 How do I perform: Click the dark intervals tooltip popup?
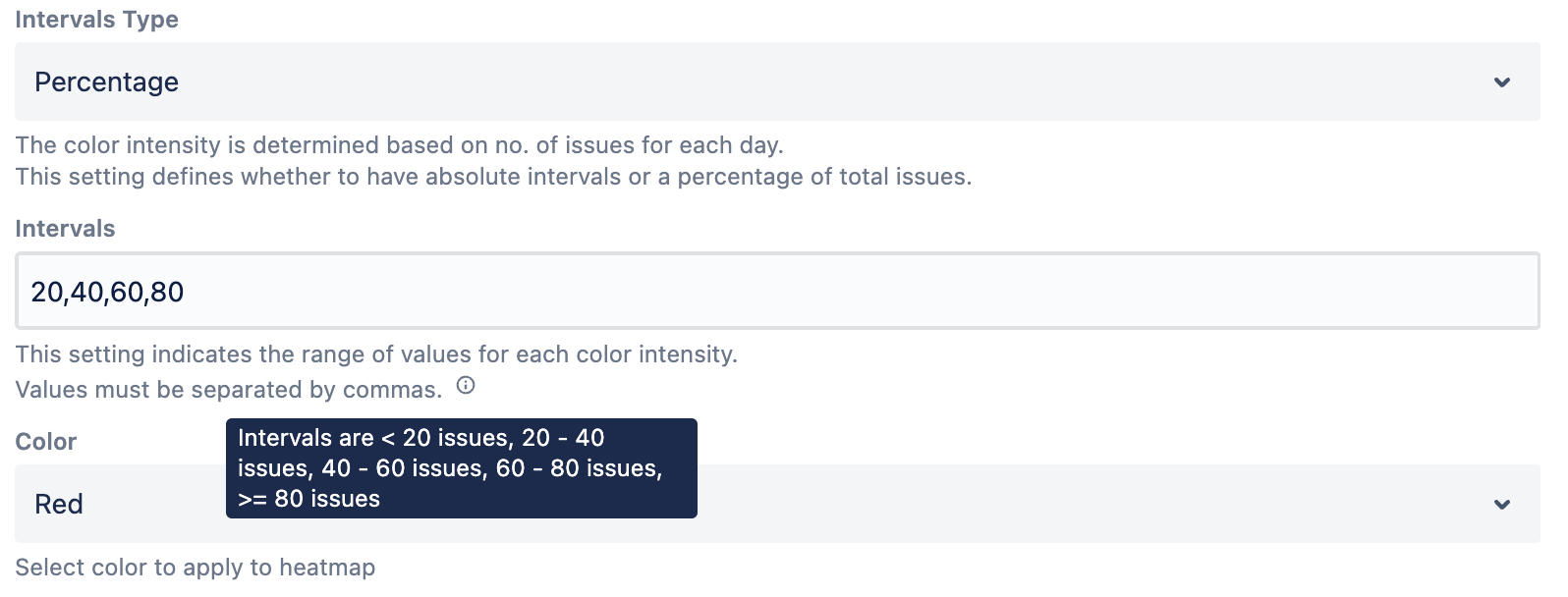461,468
